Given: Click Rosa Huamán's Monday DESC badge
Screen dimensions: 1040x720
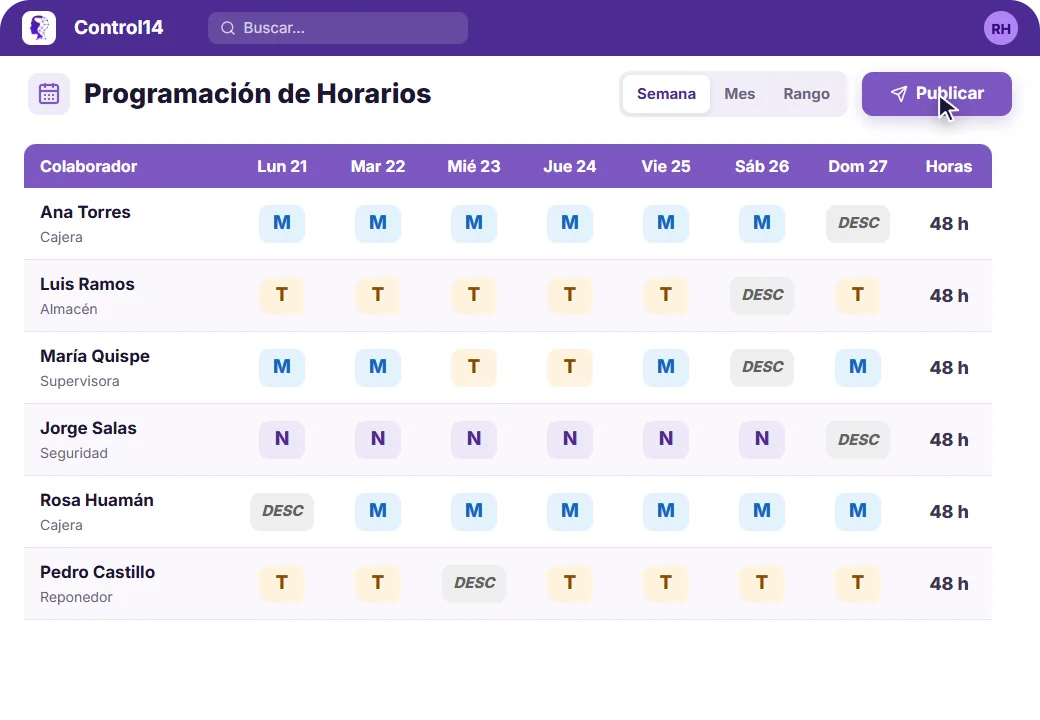Looking at the screenshot, I should pyautogui.click(x=282, y=511).
